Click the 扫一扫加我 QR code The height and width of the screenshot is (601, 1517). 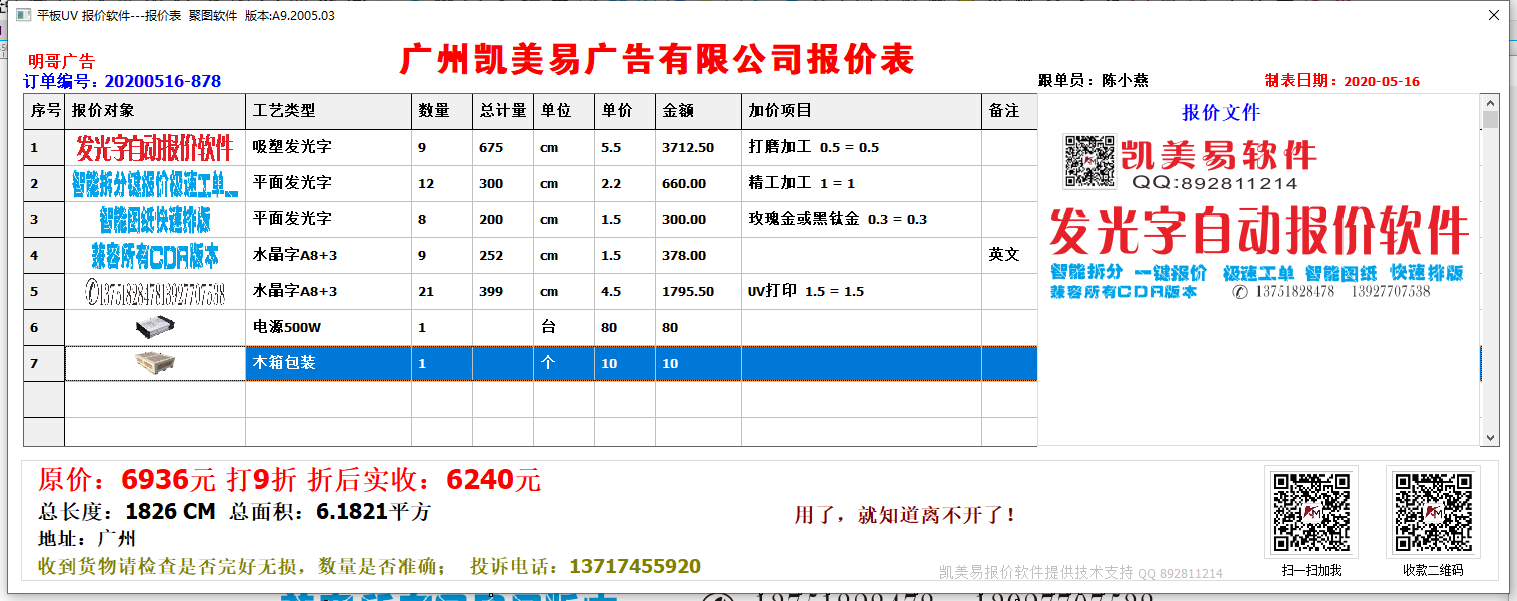pyautogui.click(x=1311, y=513)
